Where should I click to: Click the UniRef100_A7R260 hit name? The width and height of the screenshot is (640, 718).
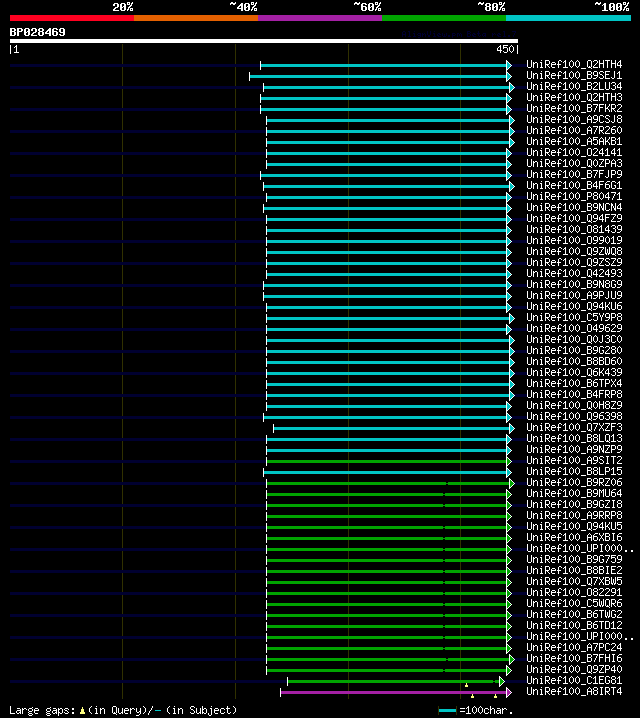(x=574, y=130)
